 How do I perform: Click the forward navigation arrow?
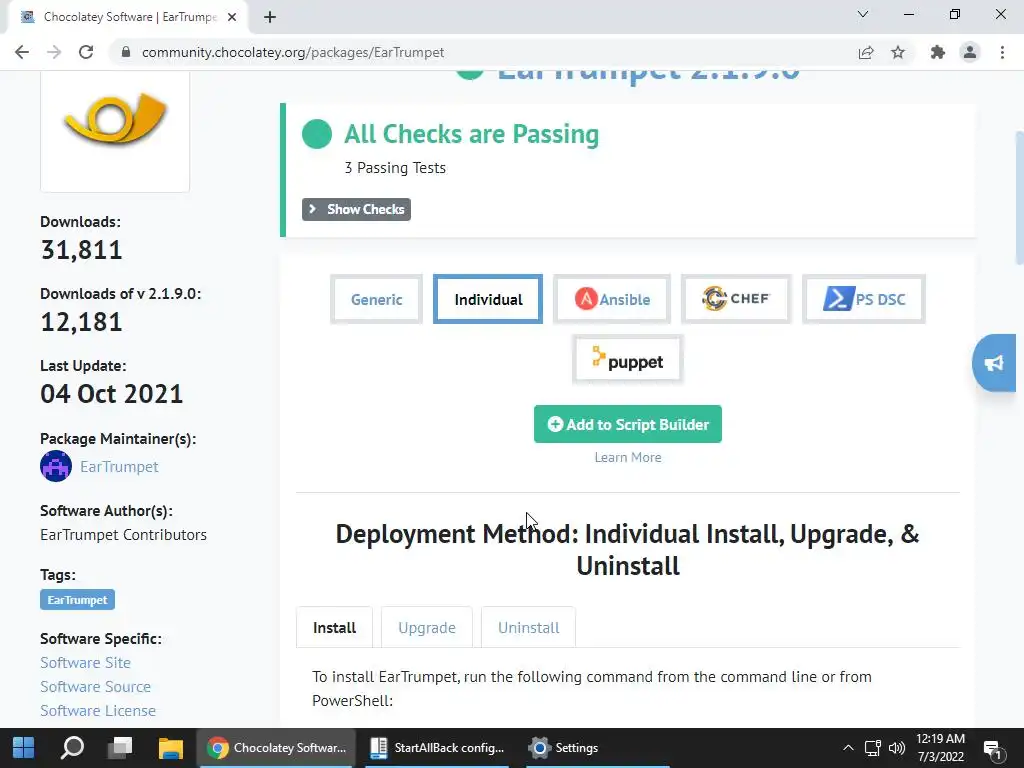[54, 52]
